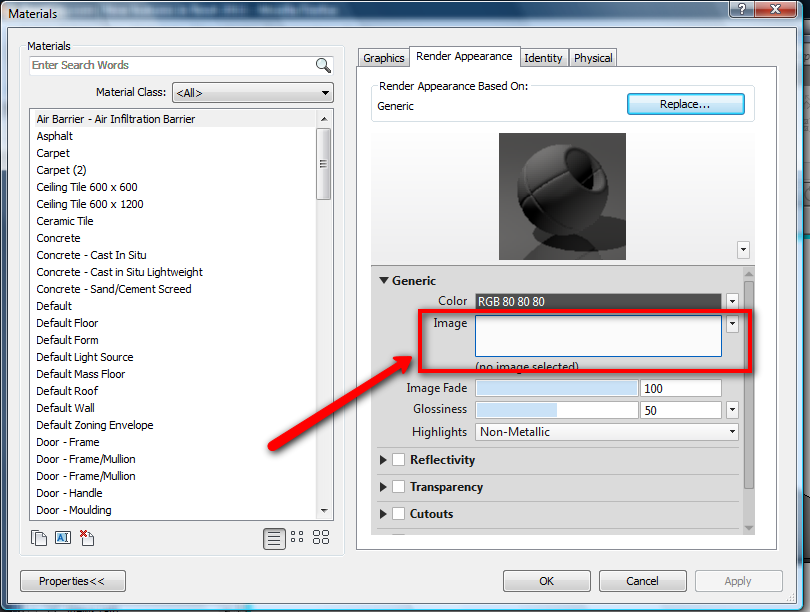Viewport: 810px width, 612px height.
Task: Open the Glossiness options arrow
Action: [732, 410]
